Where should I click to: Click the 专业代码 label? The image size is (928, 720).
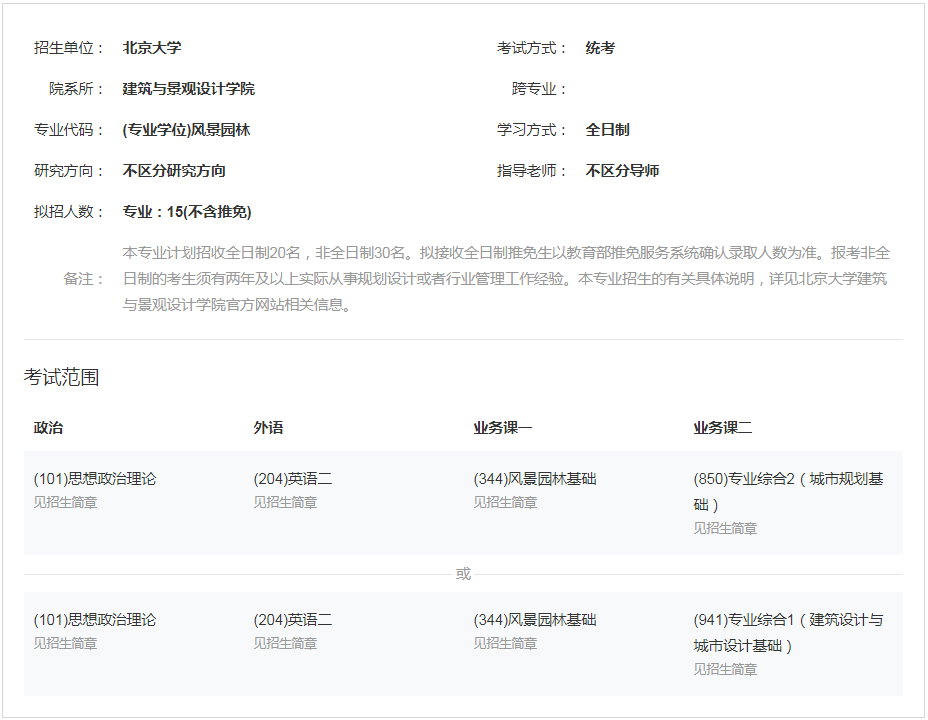tap(69, 130)
